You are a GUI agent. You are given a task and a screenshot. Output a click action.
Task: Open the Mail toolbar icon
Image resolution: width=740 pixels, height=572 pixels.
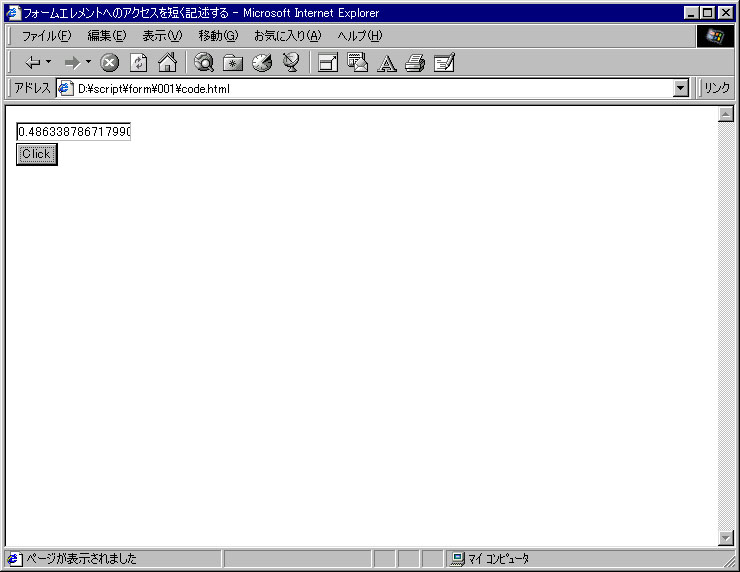pos(357,62)
